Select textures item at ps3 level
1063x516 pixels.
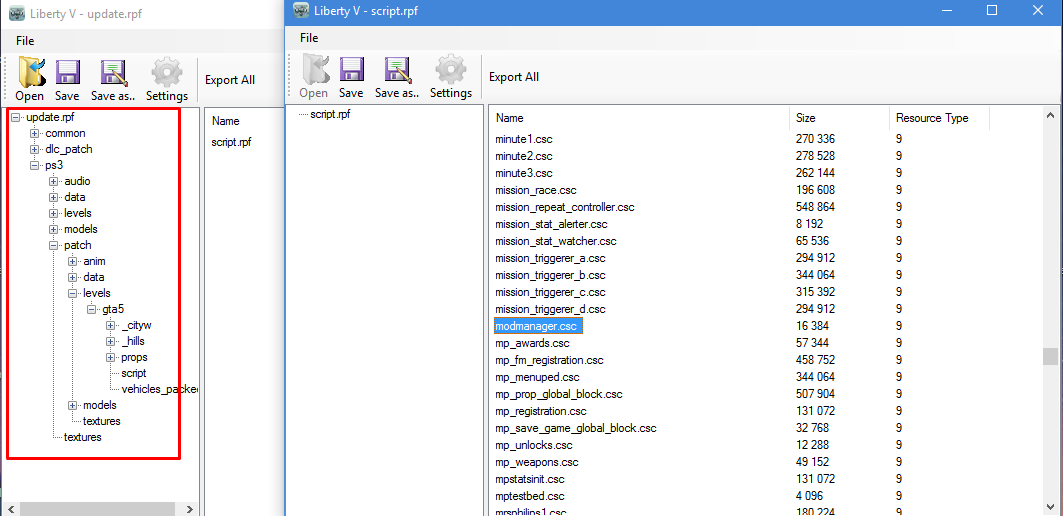click(83, 437)
